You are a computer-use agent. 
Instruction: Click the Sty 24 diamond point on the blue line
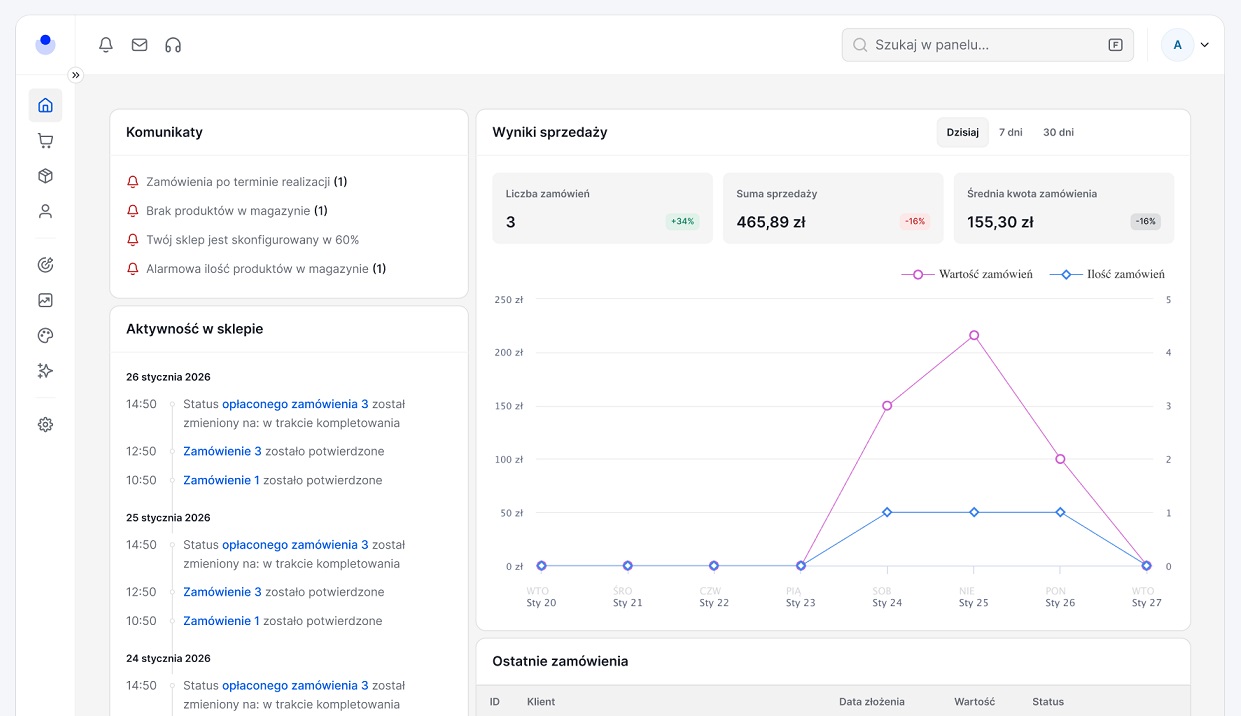(x=887, y=513)
